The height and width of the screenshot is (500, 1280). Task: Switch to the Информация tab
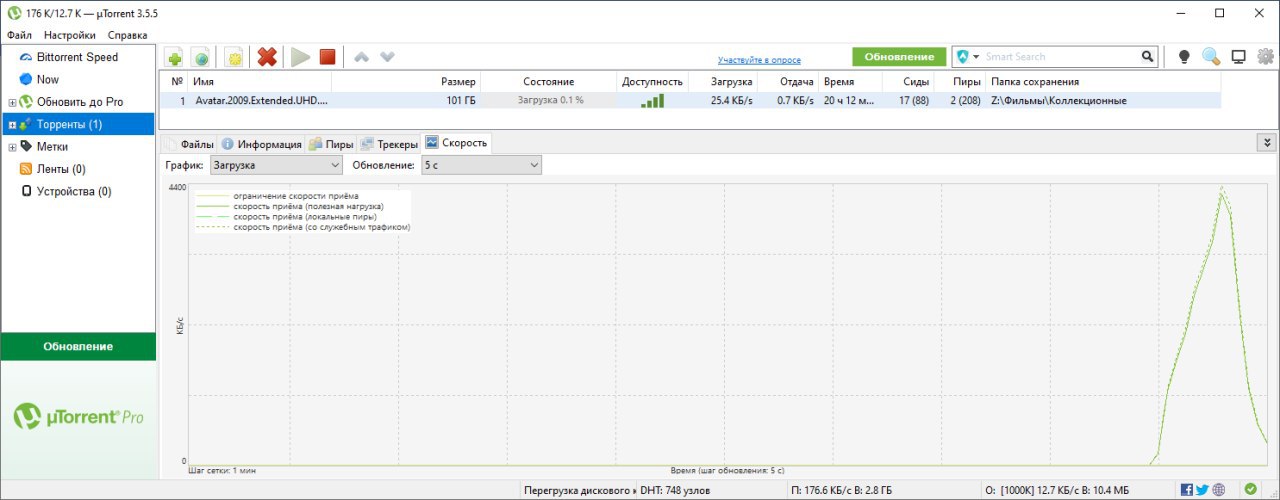pyautogui.click(x=261, y=144)
